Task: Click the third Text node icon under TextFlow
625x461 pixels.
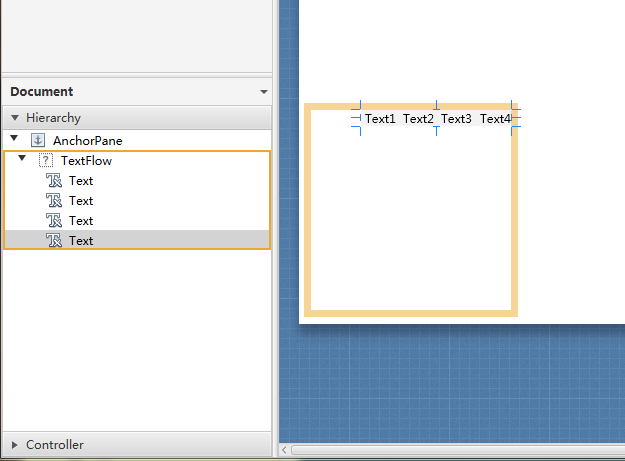Action: coord(55,221)
